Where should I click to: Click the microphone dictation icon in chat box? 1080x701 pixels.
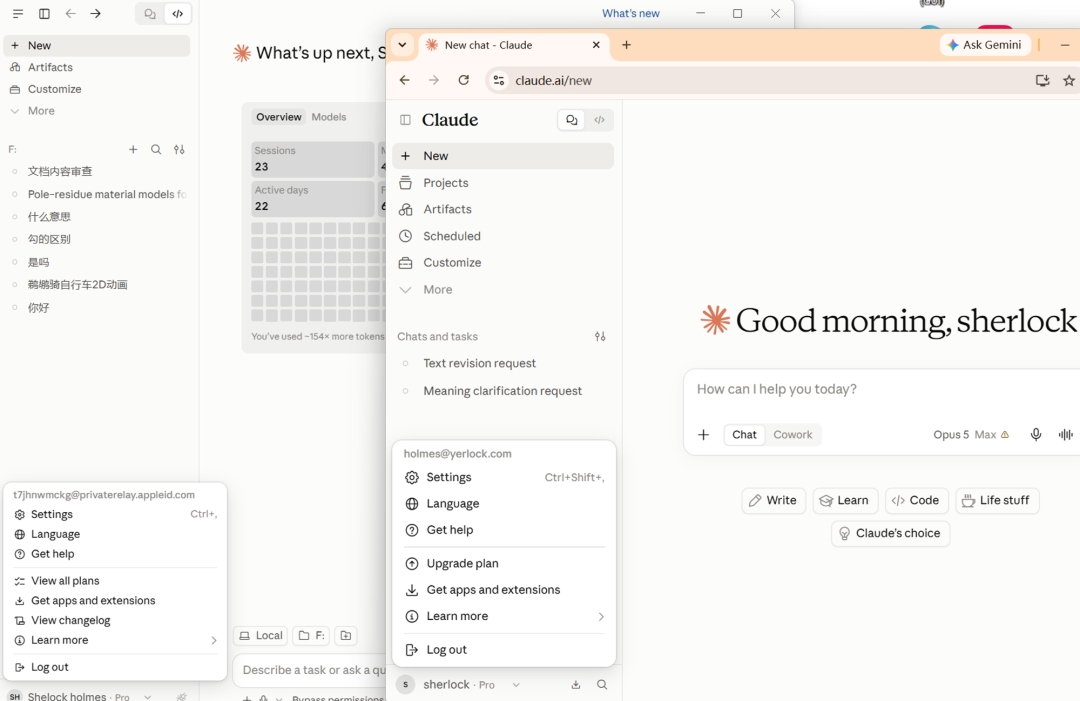coord(1035,435)
